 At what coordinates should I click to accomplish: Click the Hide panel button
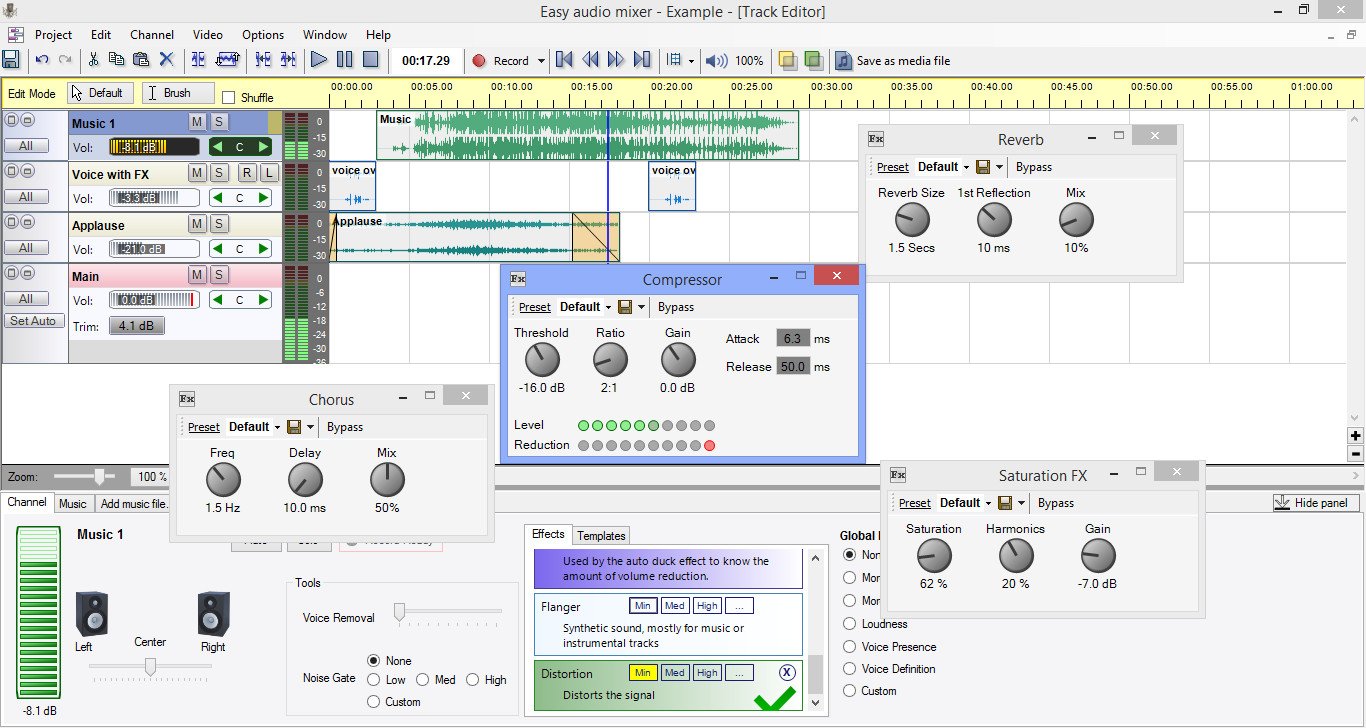point(1311,503)
